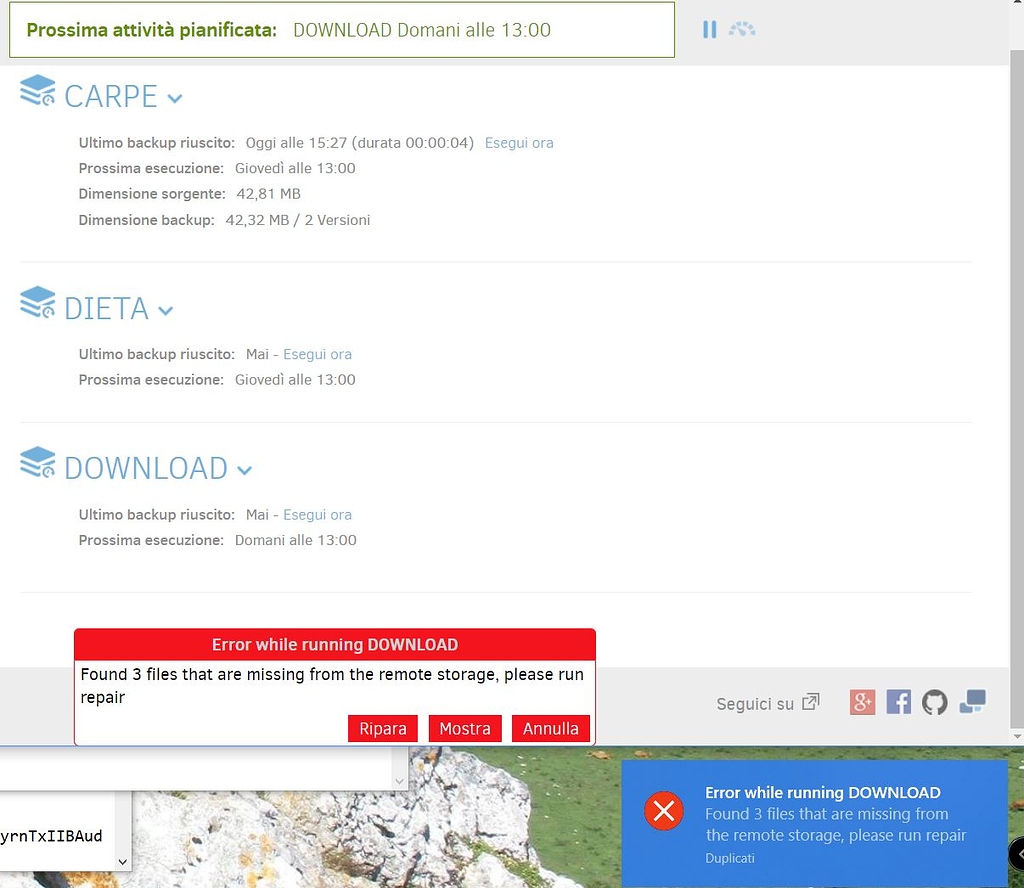Open Duplicati's GitHub page
The height and width of the screenshot is (888, 1024).
(934, 702)
